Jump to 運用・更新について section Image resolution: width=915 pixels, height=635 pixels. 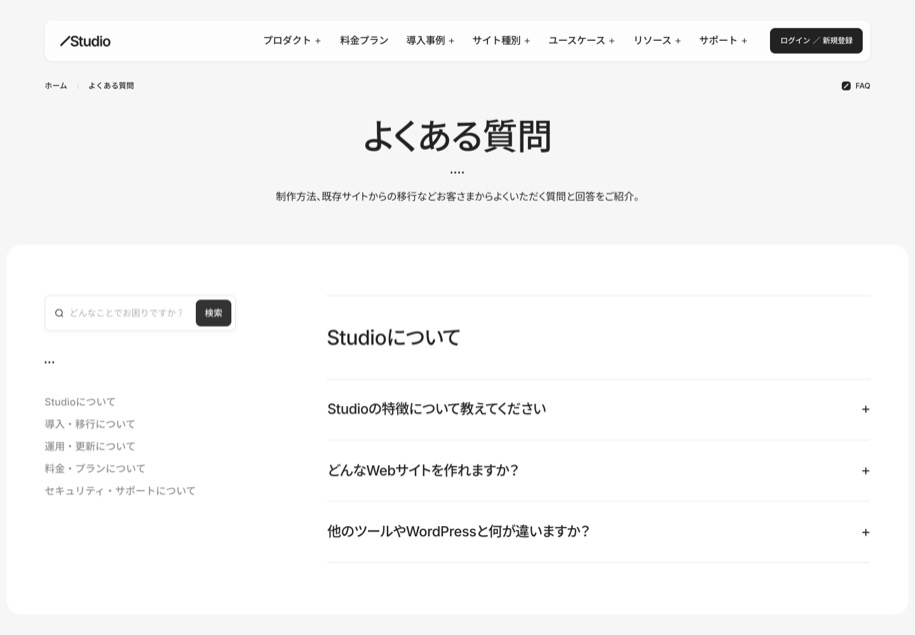pyautogui.click(x=90, y=446)
